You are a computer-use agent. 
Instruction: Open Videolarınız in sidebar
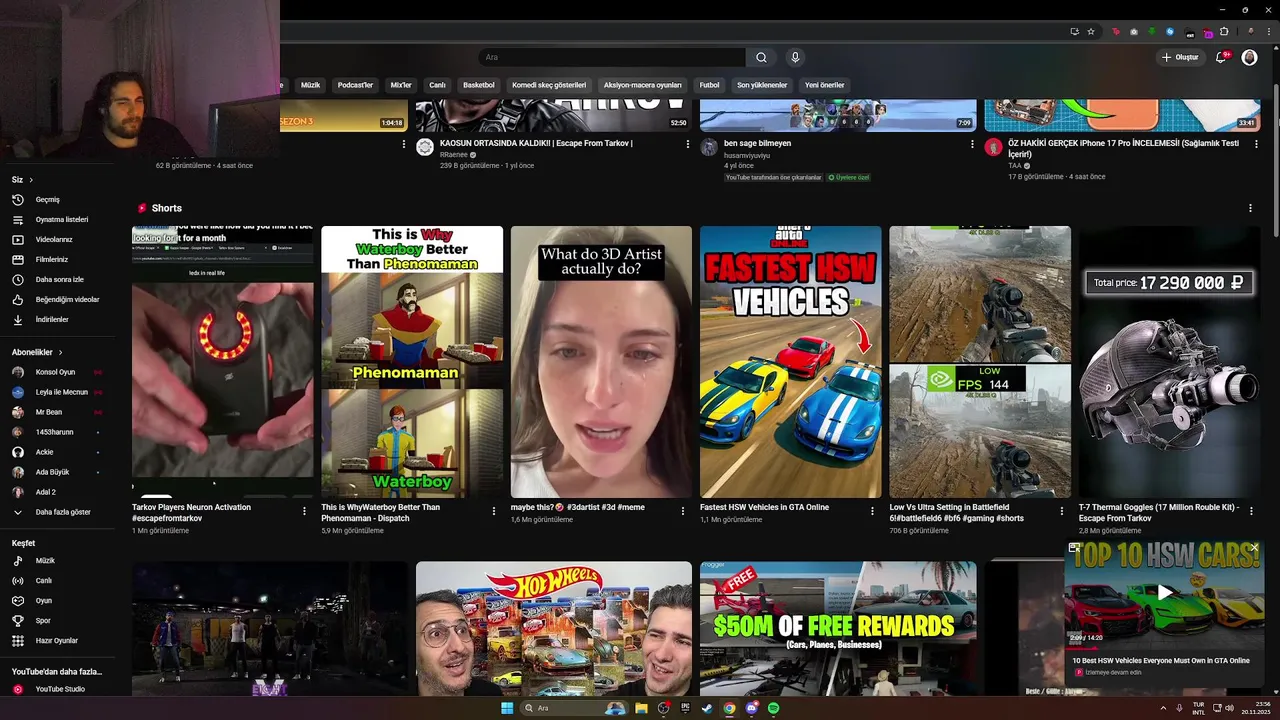[60, 239]
